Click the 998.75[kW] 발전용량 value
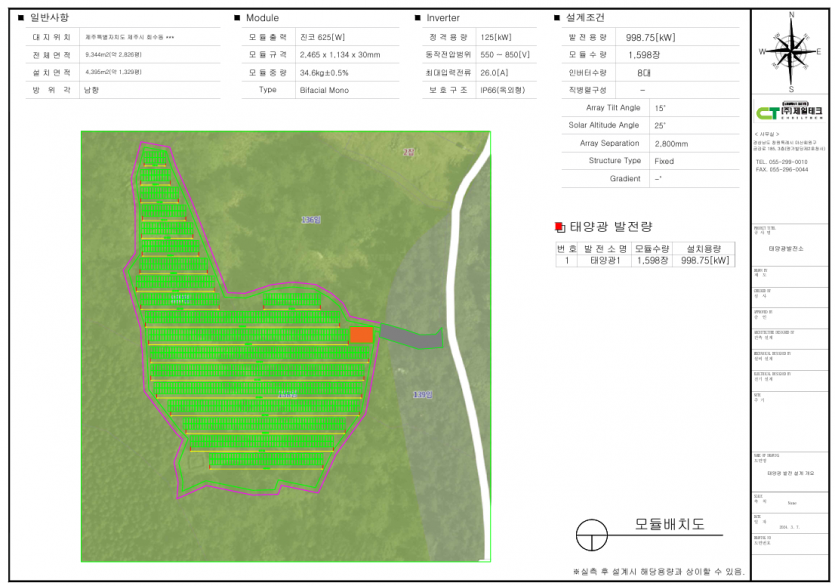Screen dimensions: 835x586 [650, 37]
